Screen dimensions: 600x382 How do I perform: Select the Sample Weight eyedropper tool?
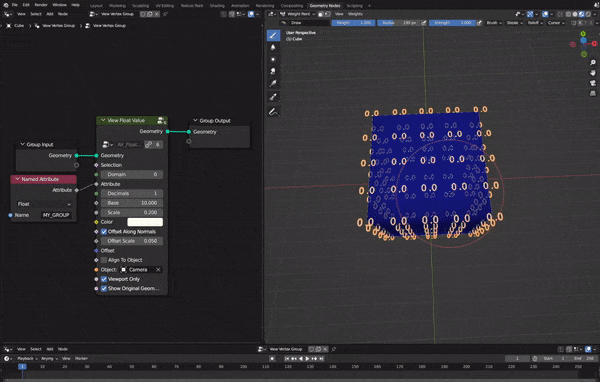(x=273, y=97)
